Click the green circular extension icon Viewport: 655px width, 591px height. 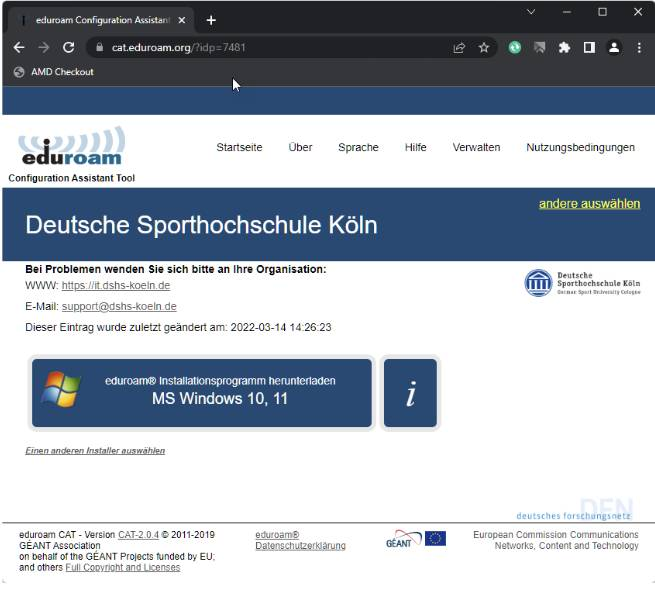515,48
